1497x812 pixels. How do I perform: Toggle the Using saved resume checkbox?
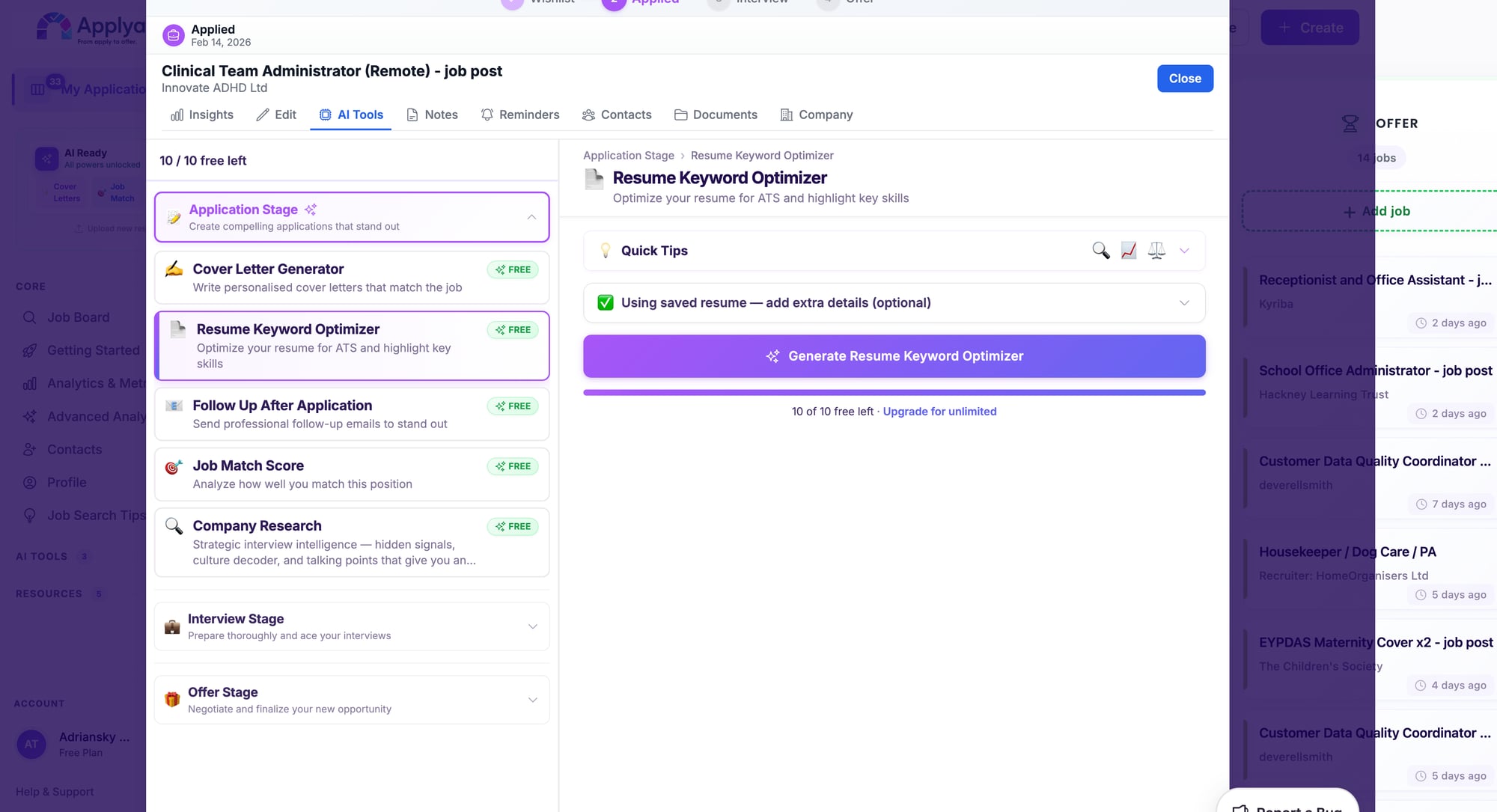click(x=604, y=302)
